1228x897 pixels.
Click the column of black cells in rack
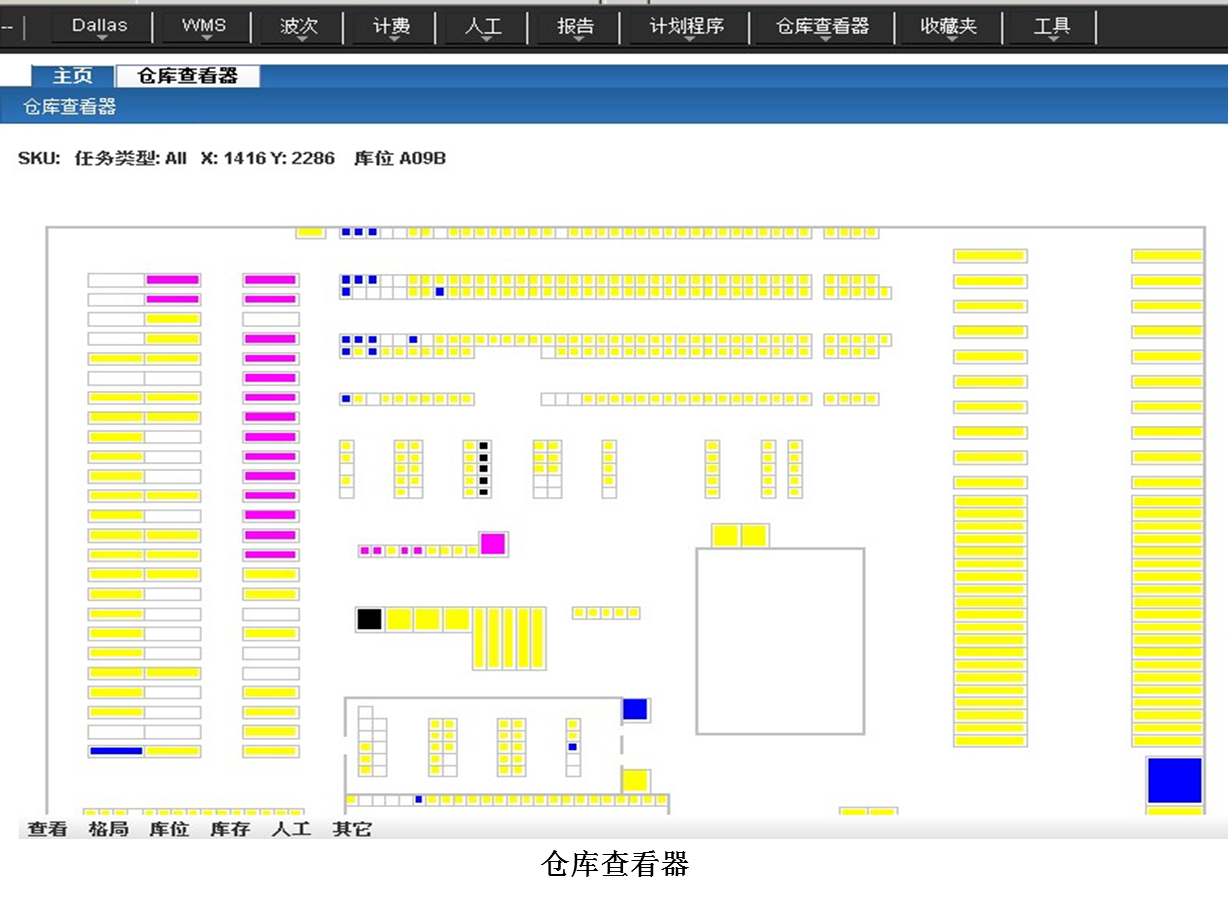coord(484,469)
